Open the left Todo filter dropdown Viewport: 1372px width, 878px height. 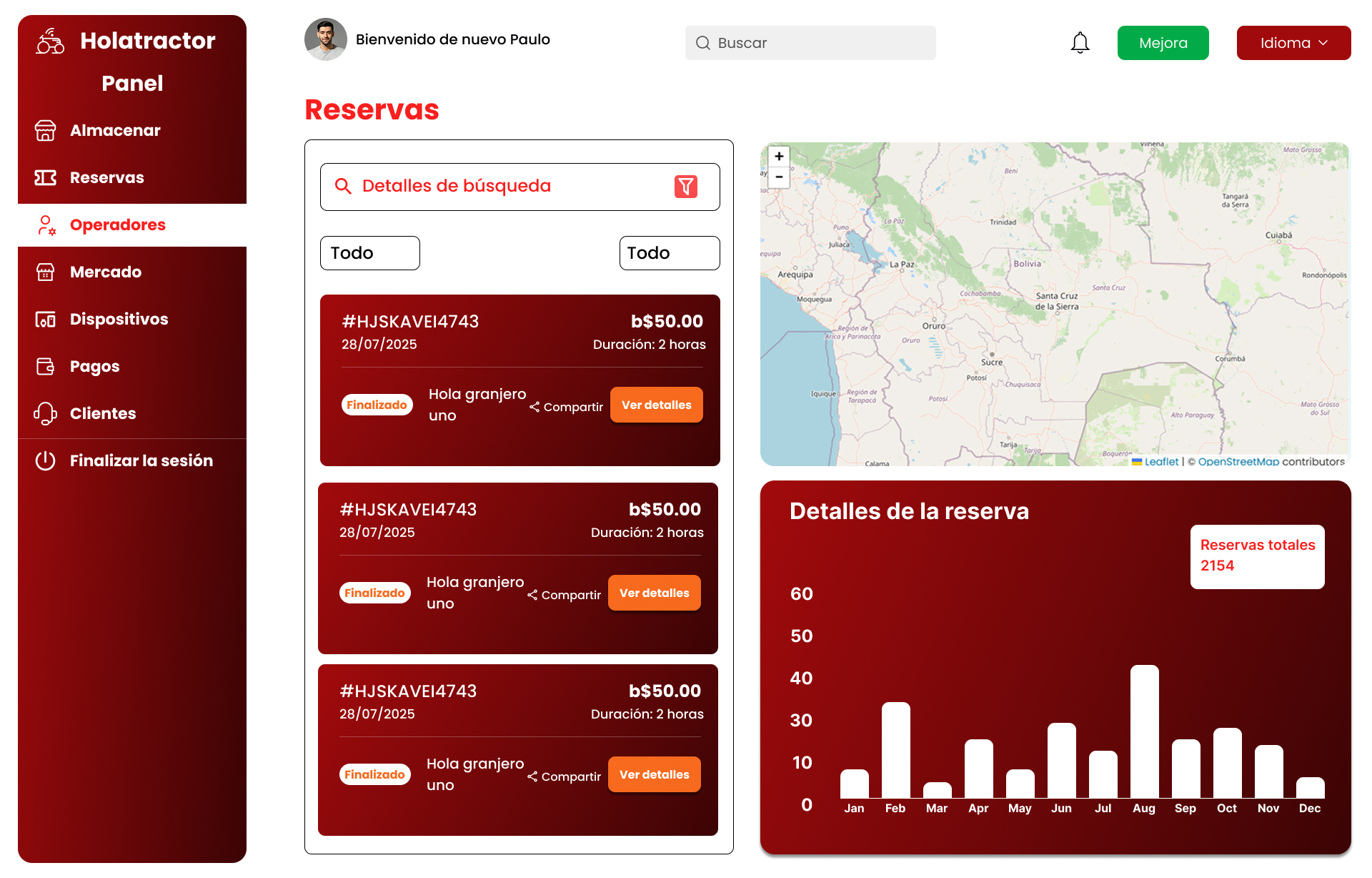tap(369, 252)
